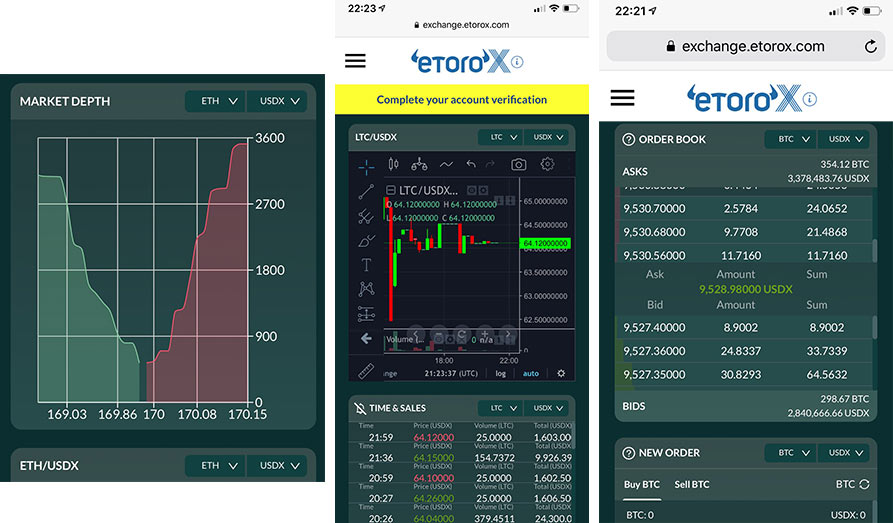Click eToroX logo on Order Book screen

744,99
